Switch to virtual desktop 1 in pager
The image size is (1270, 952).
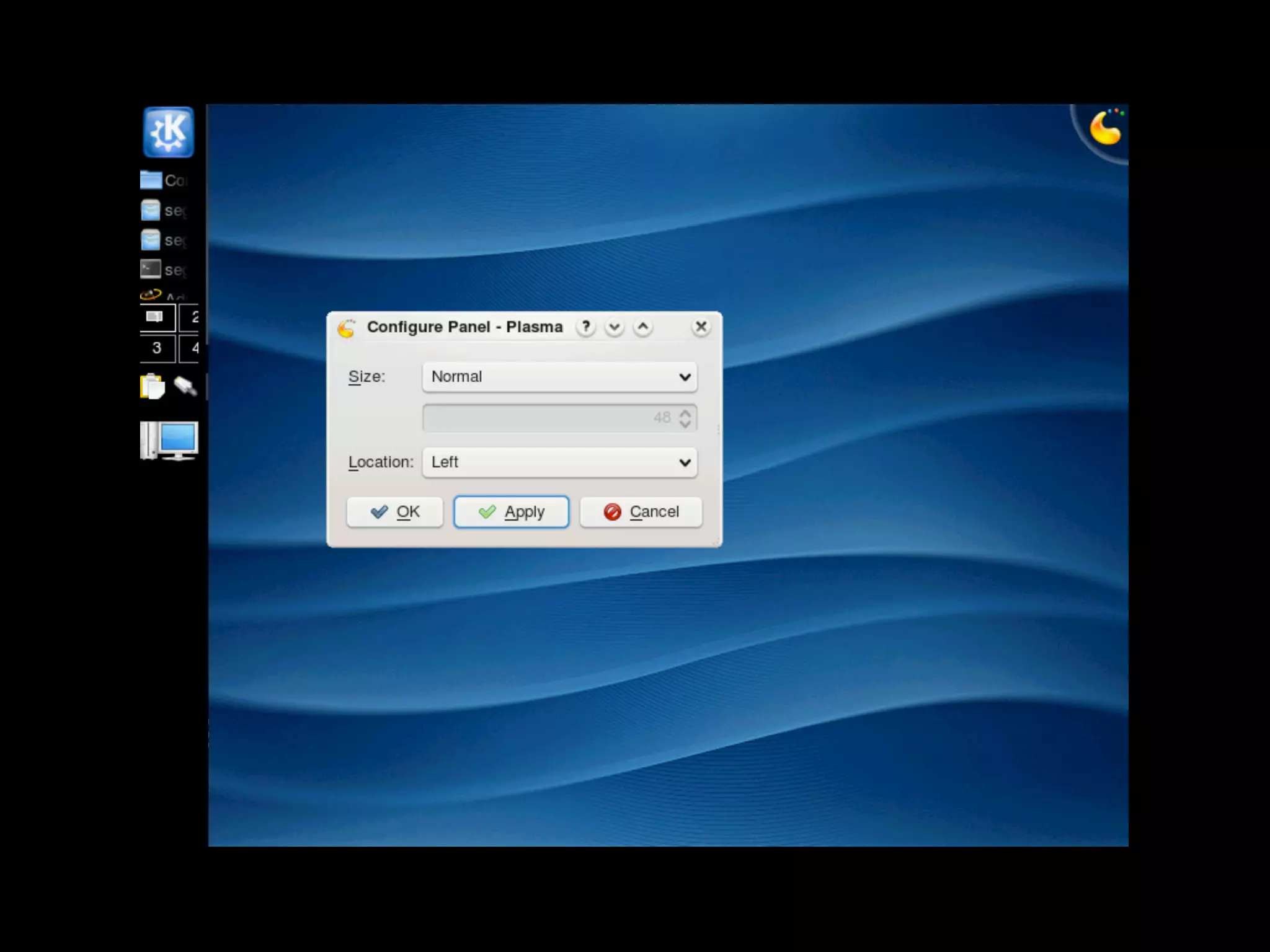coord(157,317)
